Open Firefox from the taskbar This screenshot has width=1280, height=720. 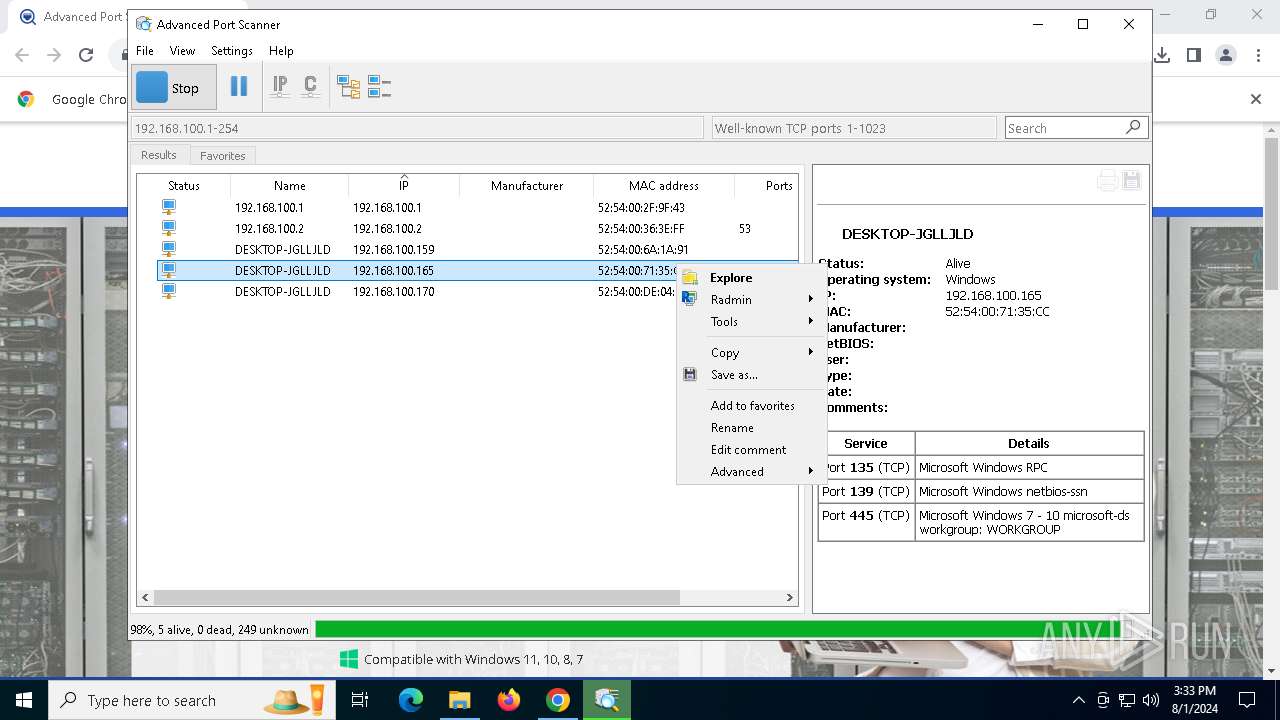(509, 700)
